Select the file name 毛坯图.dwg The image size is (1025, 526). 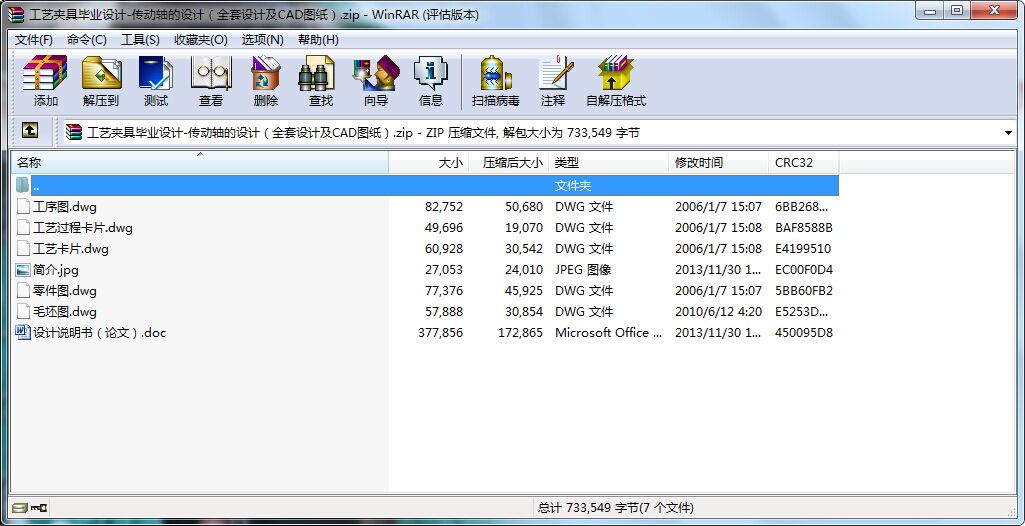tap(65, 311)
